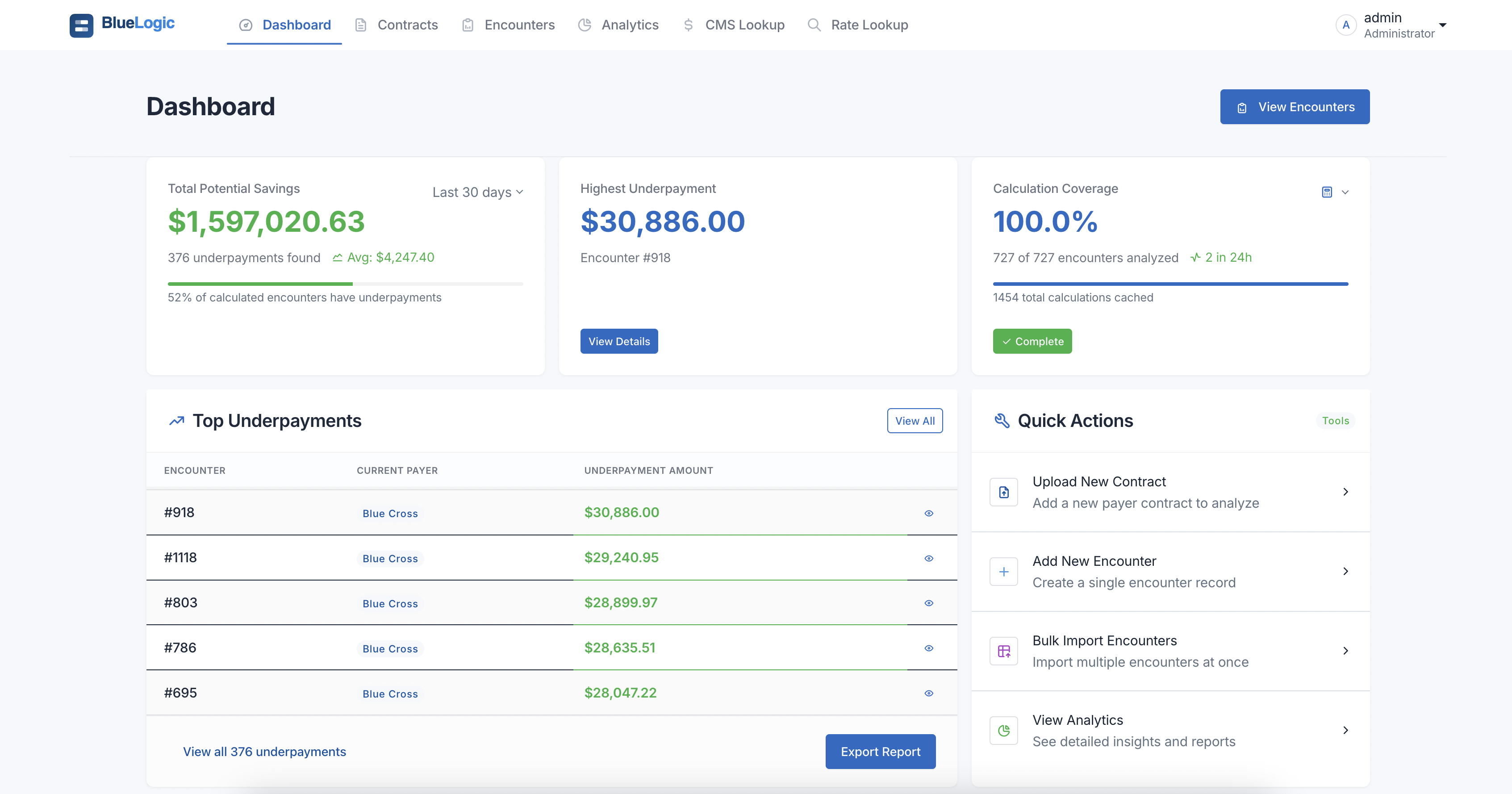Click the plus icon for Add New Encounter
The height and width of the screenshot is (794, 1512).
pyautogui.click(x=1004, y=572)
